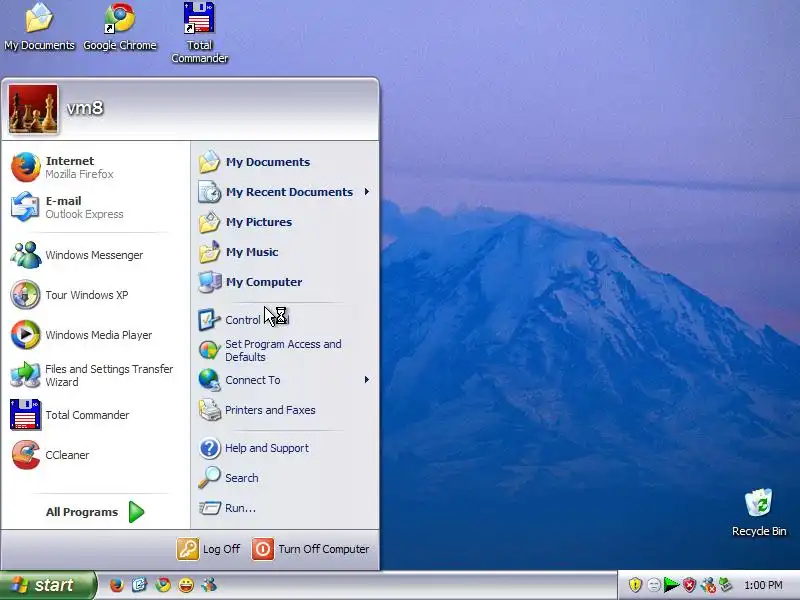Open Files and Settings Transfer Wizard
Image resolution: width=800 pixels, height=600 pixels.
tap(95, 375)
